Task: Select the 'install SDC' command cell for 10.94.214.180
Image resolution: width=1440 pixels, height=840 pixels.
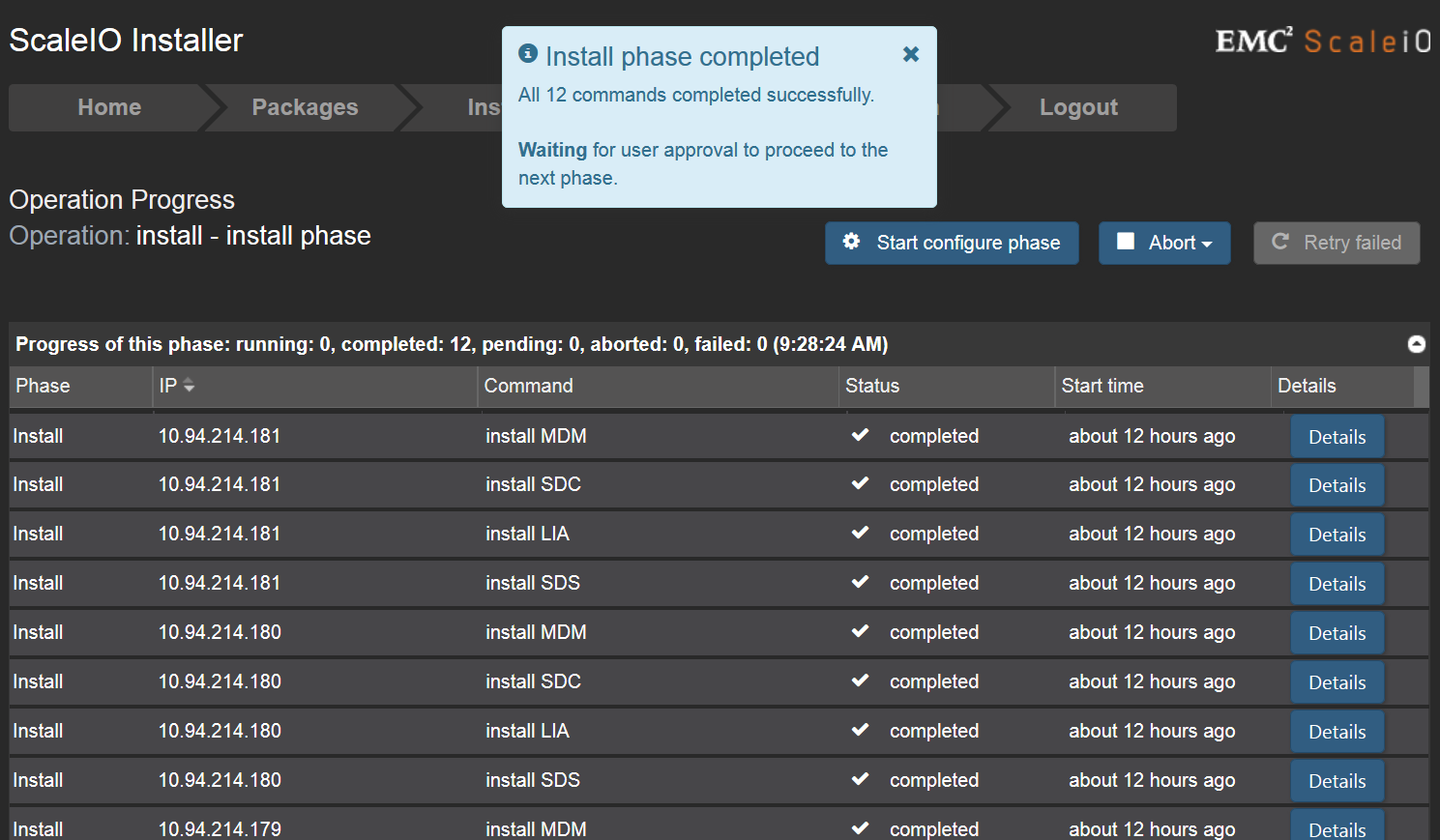Action: [x=533, y=681]
